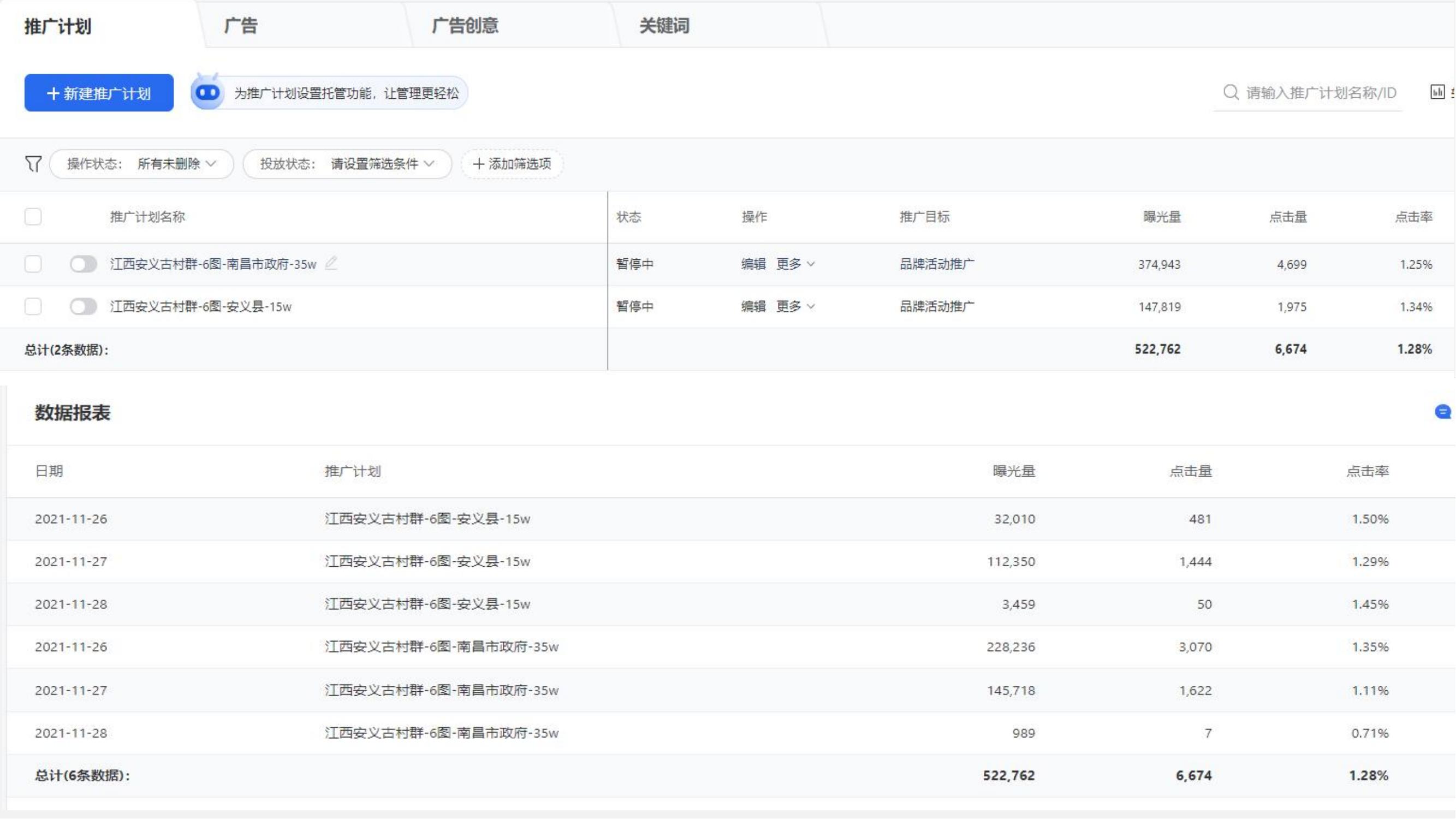Click 编辑 for 南昌市政府-35w plan
This screenshot has width=1456, height=819.
[x=753, y=264]
